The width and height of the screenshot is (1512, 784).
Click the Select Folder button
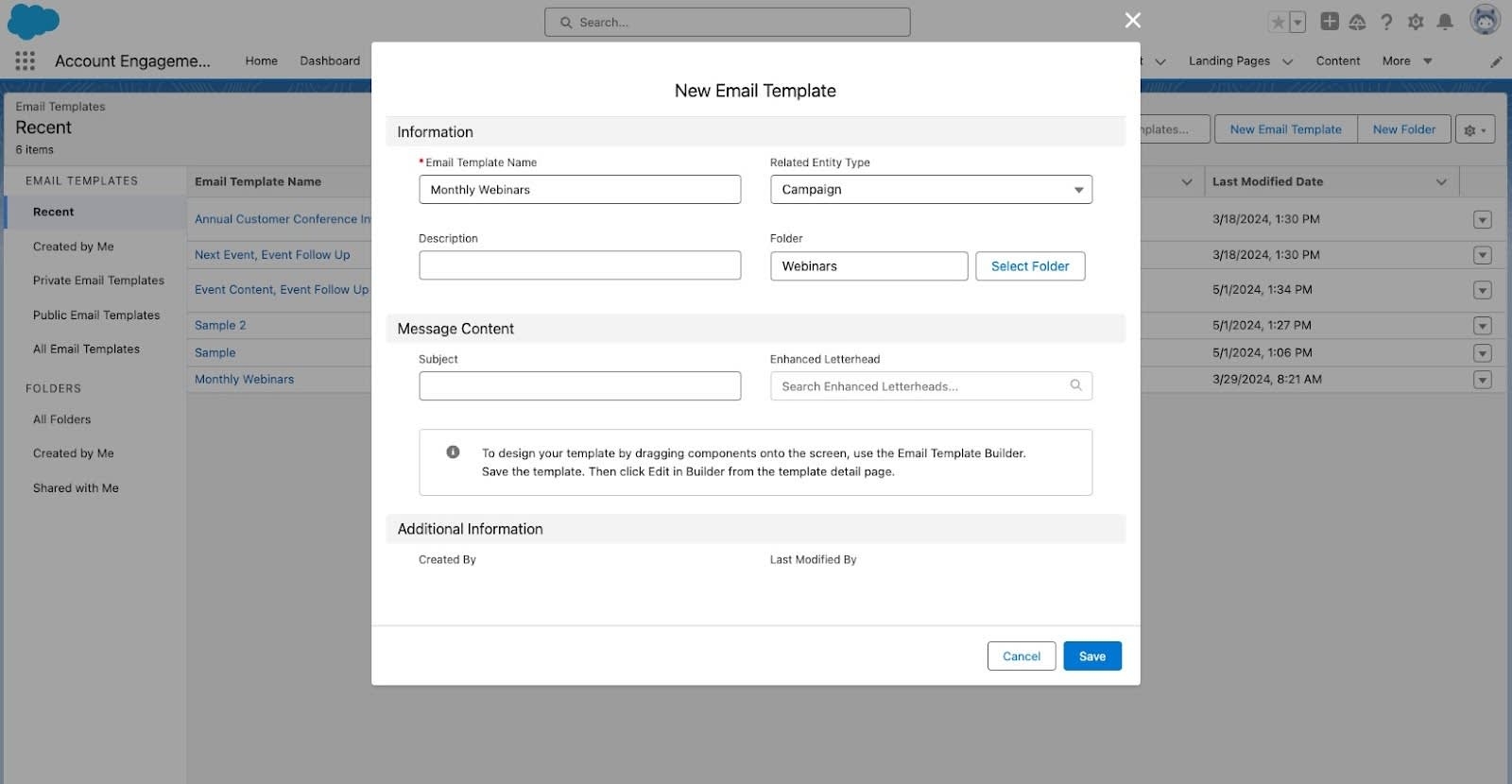point(1030,266)
